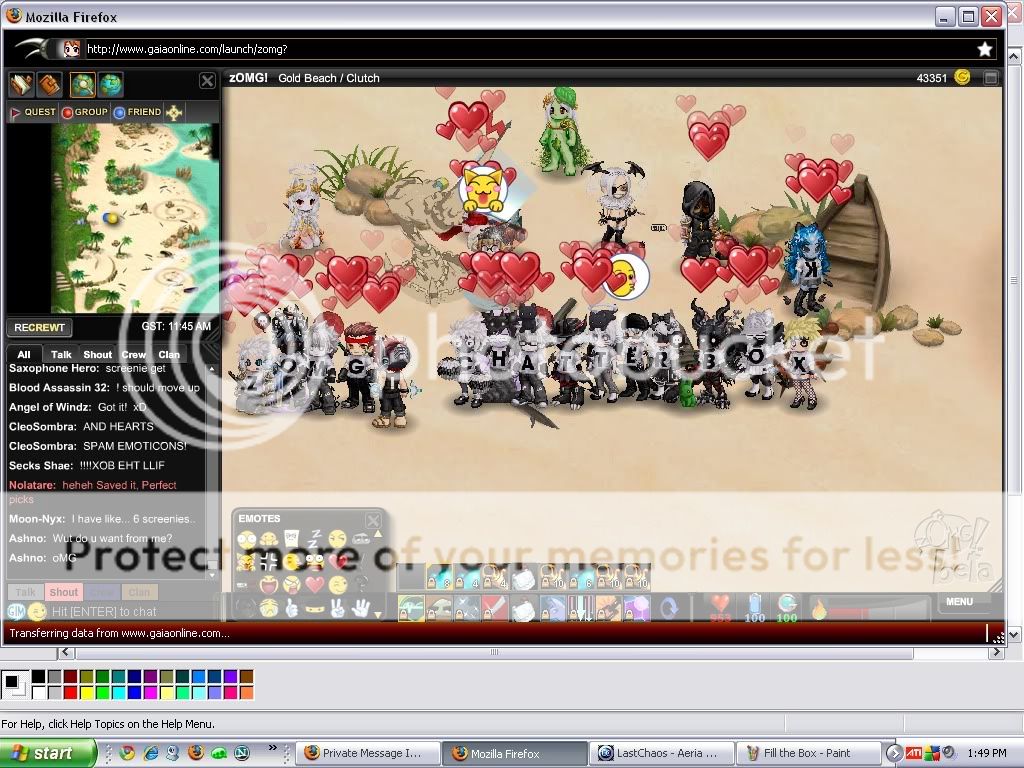Open the inventory satchel icon
The width and height of the screenshot is (1024, 768).
tap(48, 84)
